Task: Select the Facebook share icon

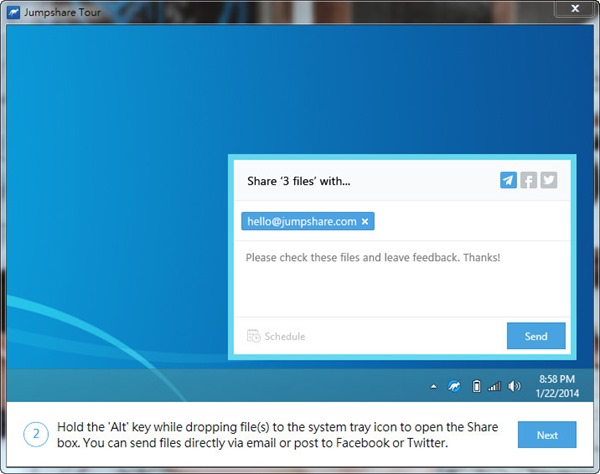Action: [528, 180]
